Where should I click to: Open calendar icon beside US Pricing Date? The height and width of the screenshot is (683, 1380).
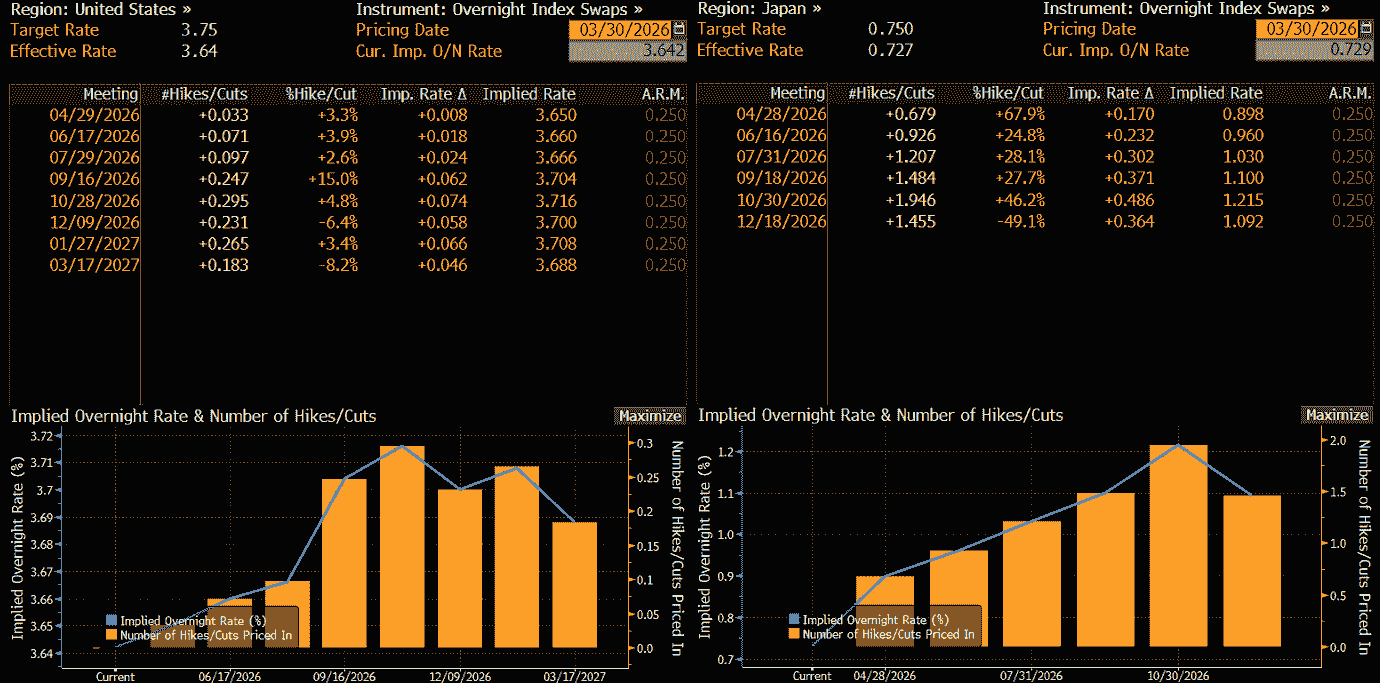pyautogui.click(x=681, y=29)
